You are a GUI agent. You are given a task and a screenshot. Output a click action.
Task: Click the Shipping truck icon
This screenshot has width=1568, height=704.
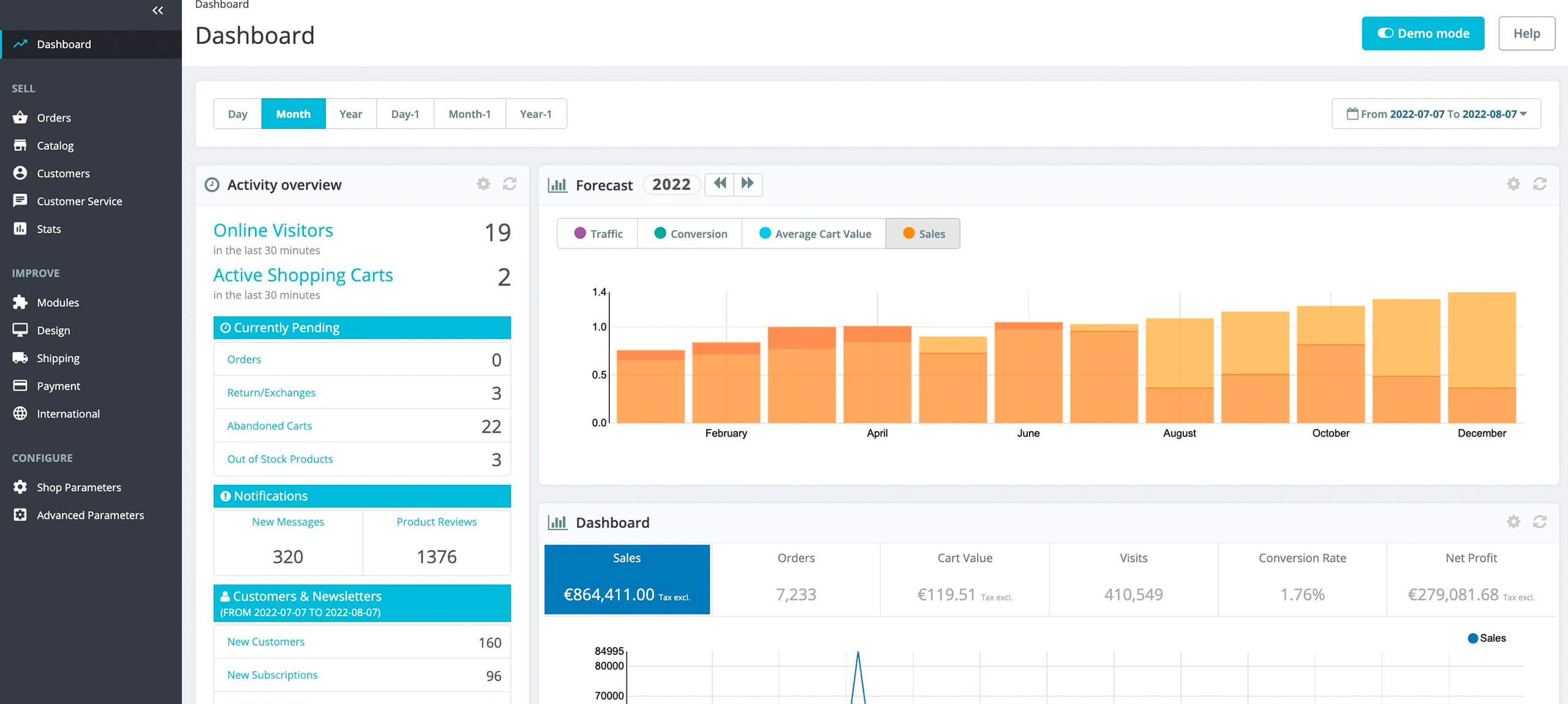click(20, 358)
